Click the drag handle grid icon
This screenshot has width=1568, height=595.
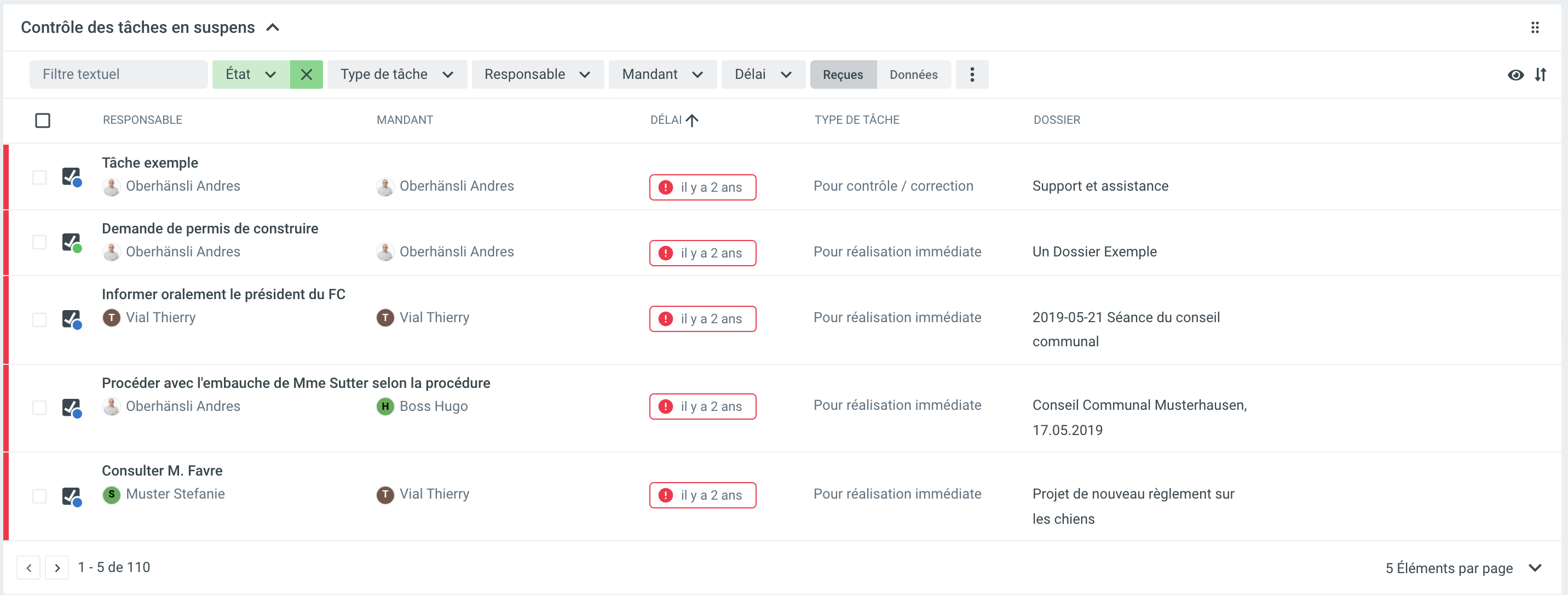click(x=1535, y=27)
